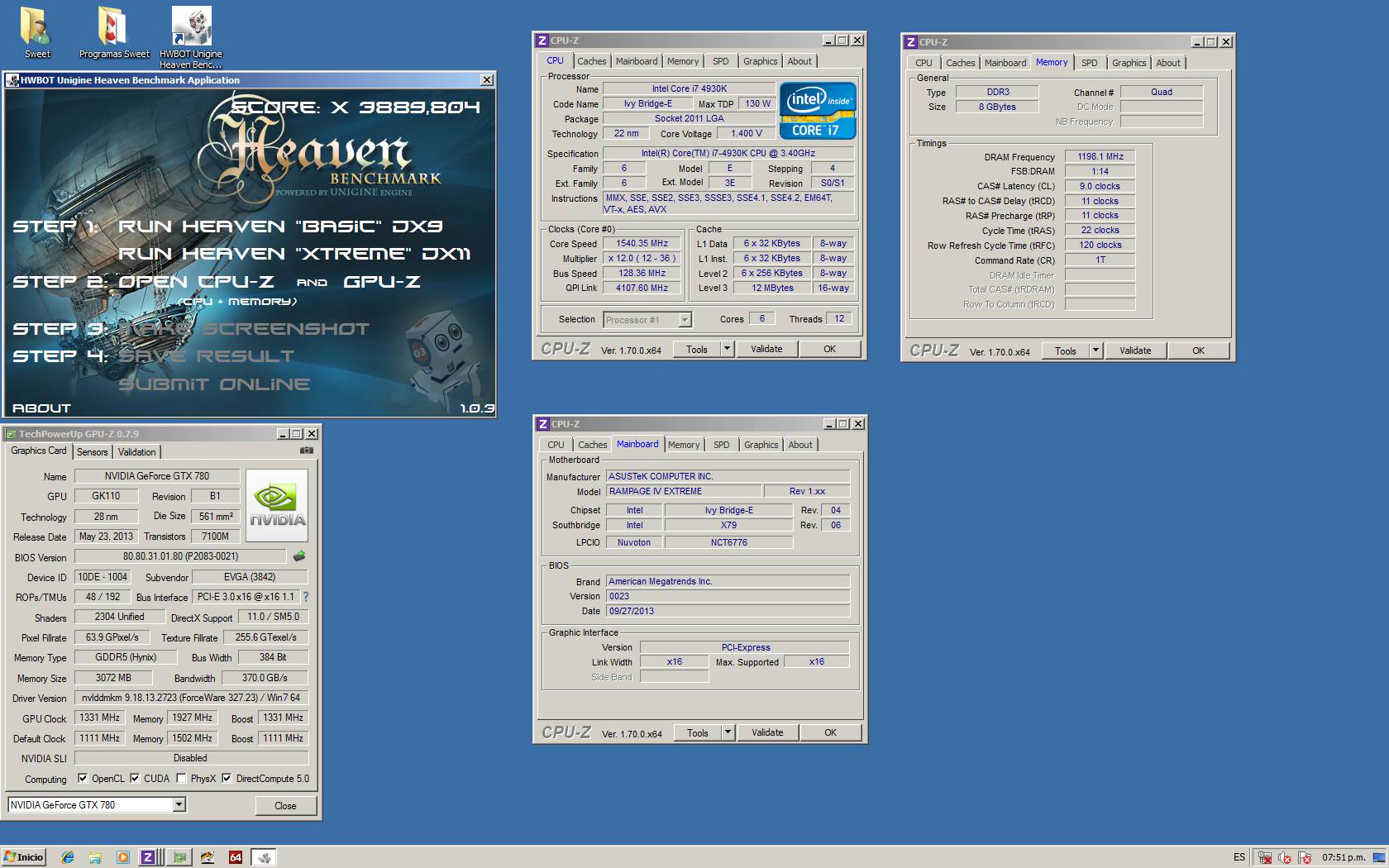Click ABOUT in Heaven Benchmark app
1389x868 pixels.
(x=41, y=408)
